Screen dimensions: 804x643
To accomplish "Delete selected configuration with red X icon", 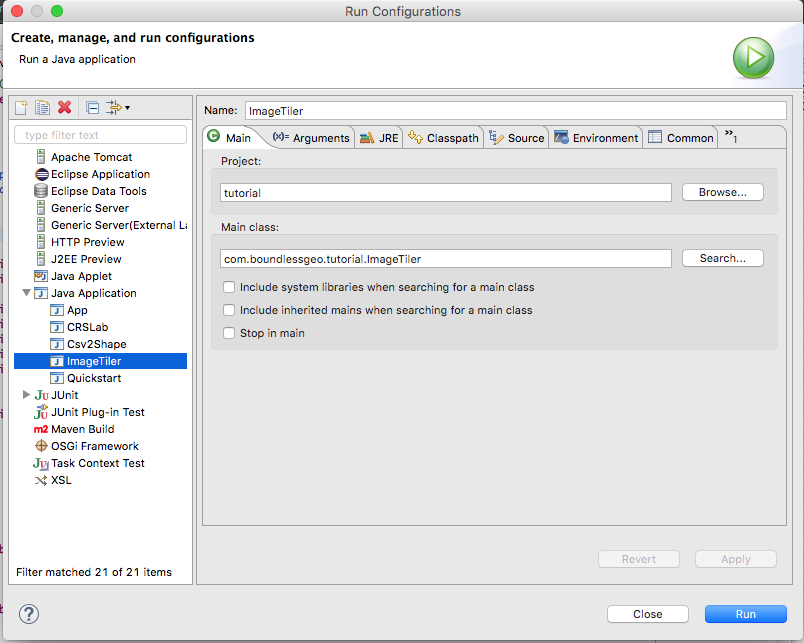I will tap(65, 107).
